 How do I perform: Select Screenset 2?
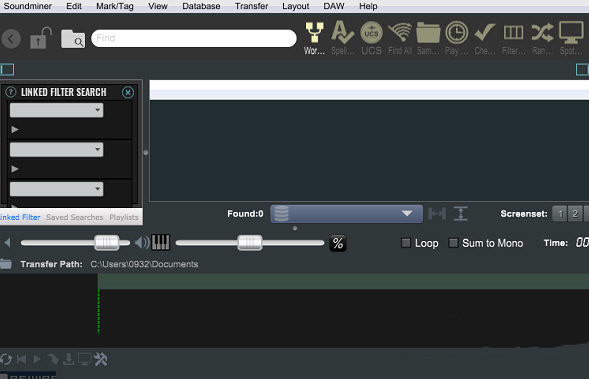[575, 214]
